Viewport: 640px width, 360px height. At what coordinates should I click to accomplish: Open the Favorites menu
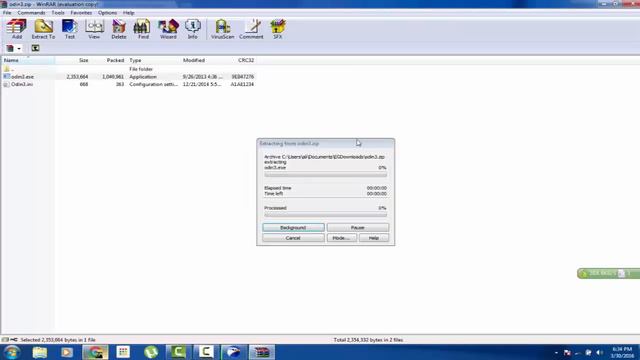pos(81,13)
